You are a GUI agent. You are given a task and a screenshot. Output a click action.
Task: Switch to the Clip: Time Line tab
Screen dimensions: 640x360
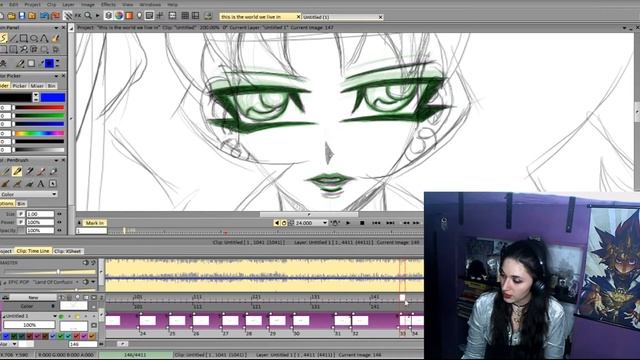click(x=33, y=251)
